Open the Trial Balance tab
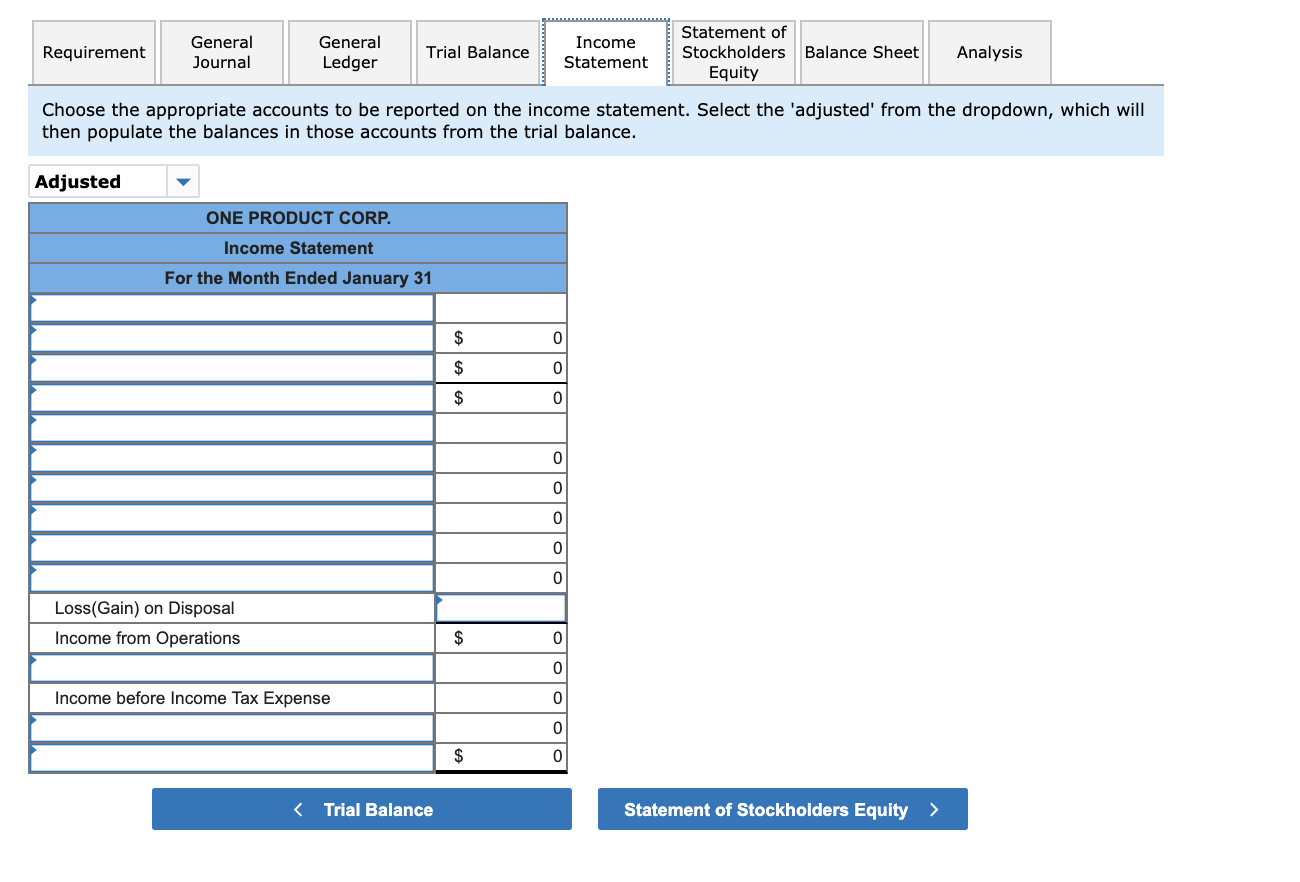This screenshot has width=1300, height=882. pos(477,53)
